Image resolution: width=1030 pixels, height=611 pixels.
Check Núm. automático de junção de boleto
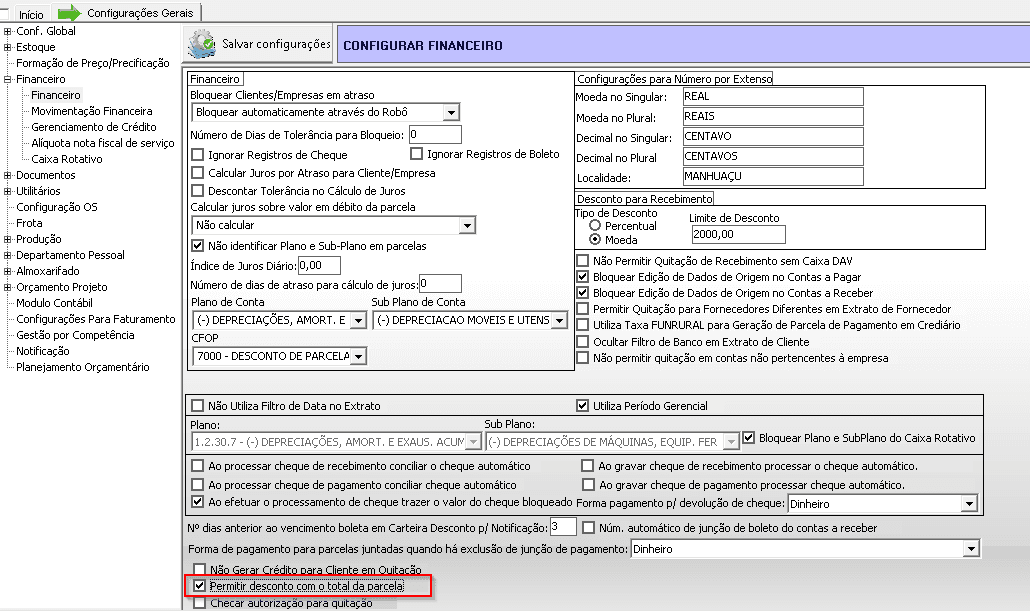(589, 528)
